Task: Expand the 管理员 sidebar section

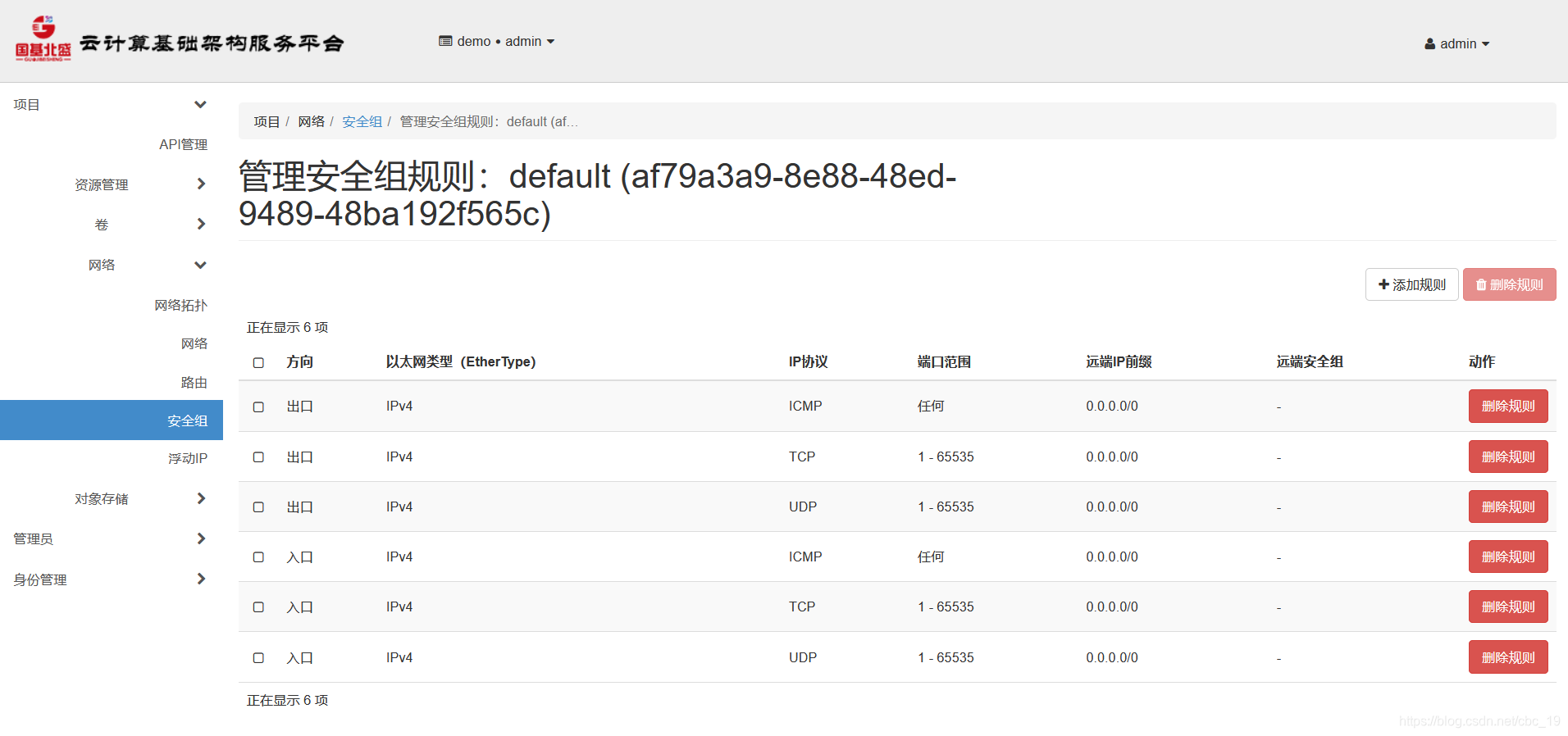Action: (112, 538)
